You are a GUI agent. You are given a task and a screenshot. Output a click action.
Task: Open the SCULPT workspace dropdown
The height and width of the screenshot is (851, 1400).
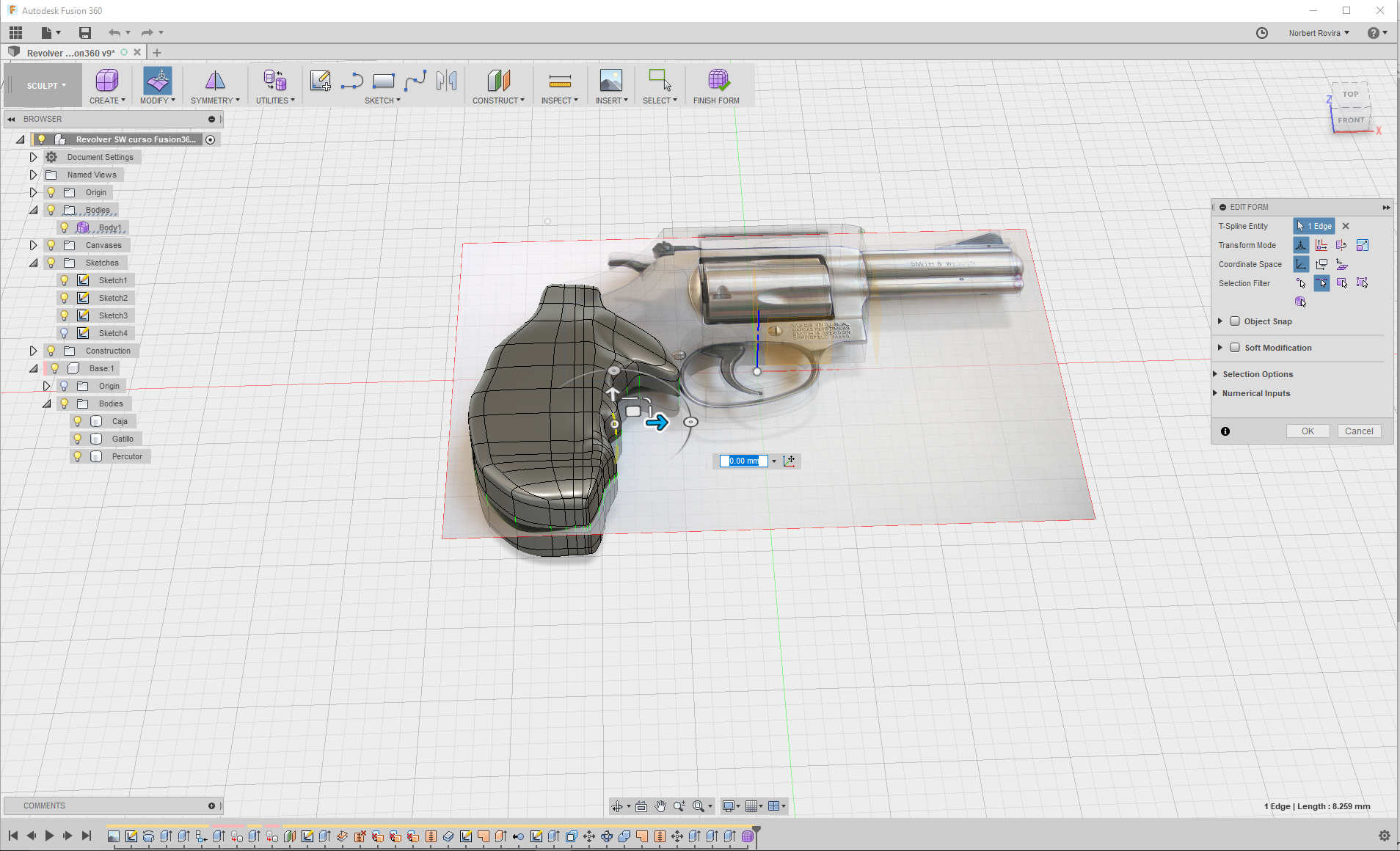coord(46,86)
